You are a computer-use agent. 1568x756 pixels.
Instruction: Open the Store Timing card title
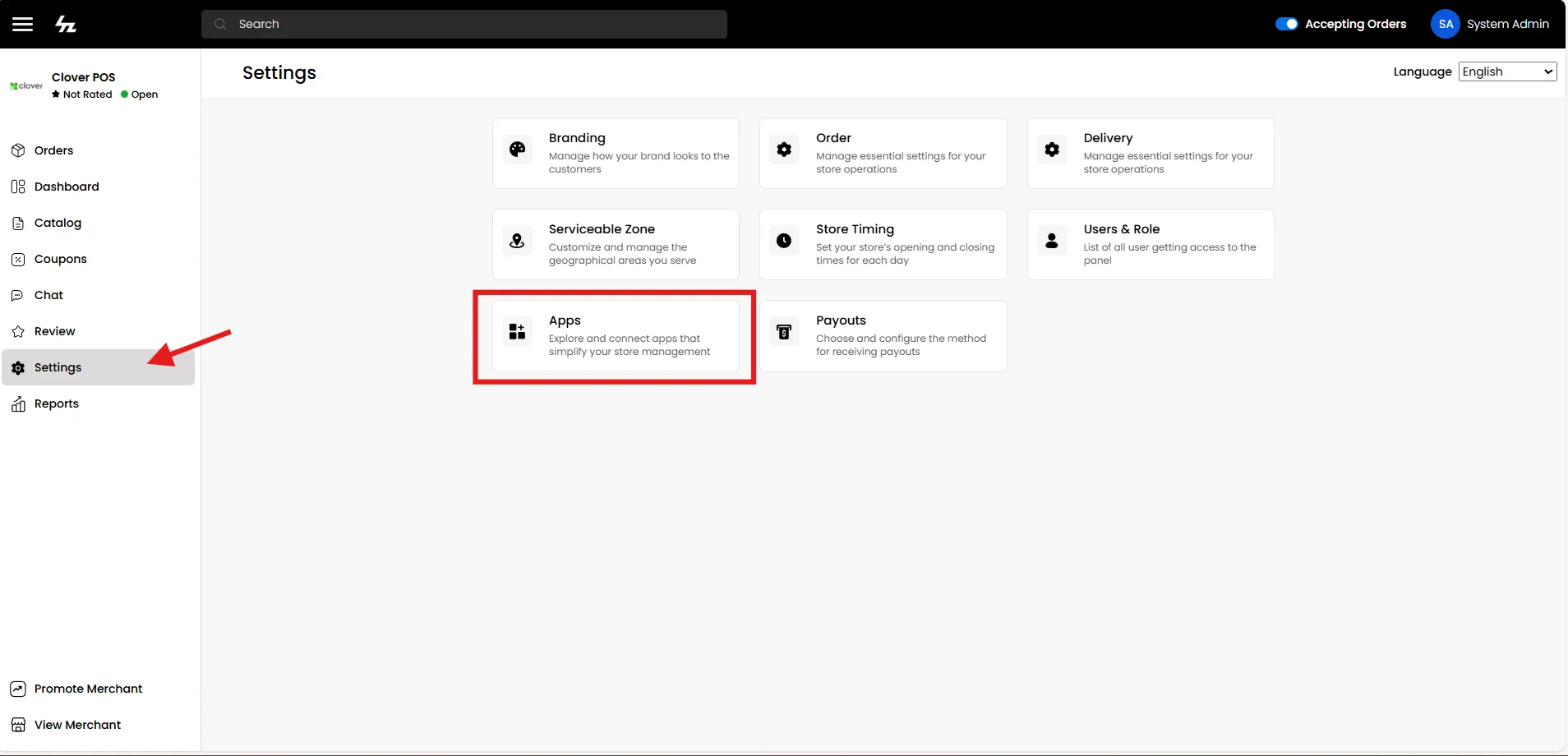point(855,229)
